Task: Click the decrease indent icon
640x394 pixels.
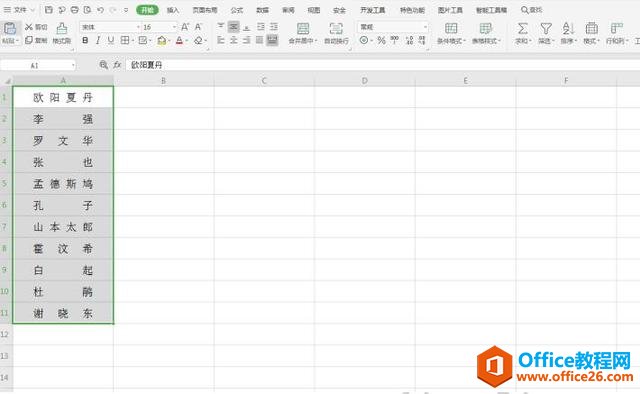Action: click(x=261, y=27)
